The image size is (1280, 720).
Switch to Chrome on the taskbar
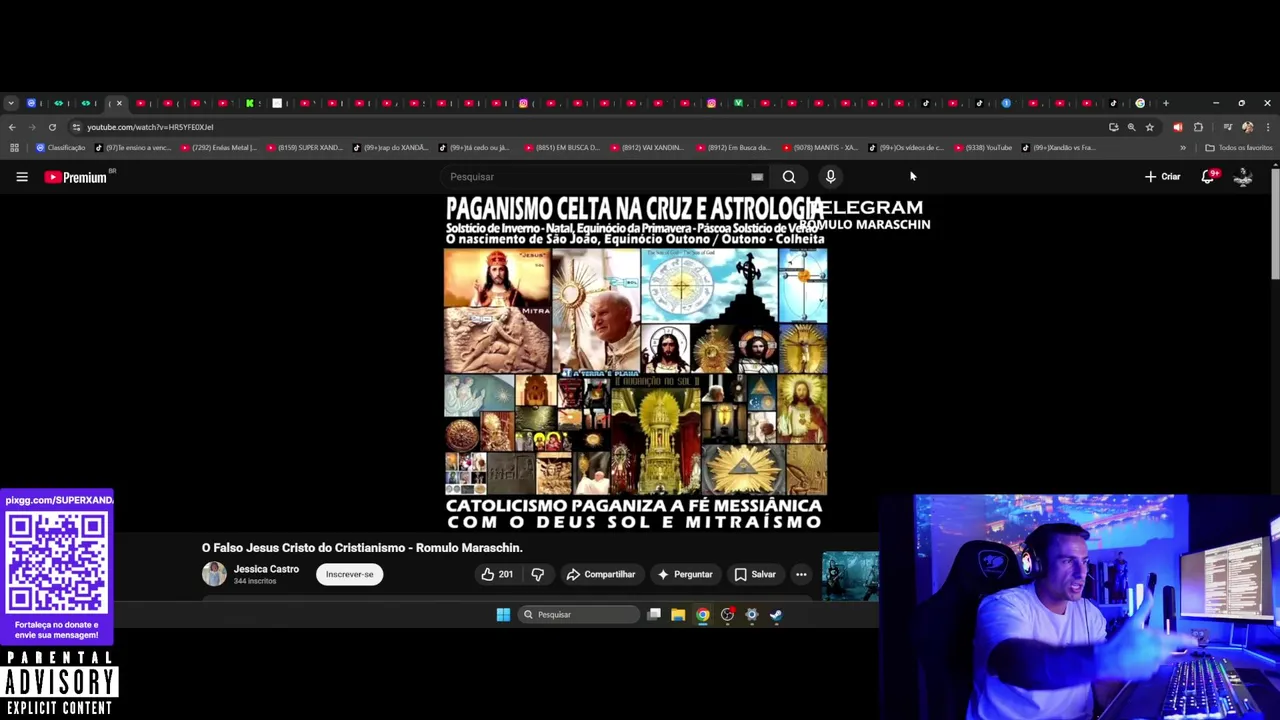(703, 615)
